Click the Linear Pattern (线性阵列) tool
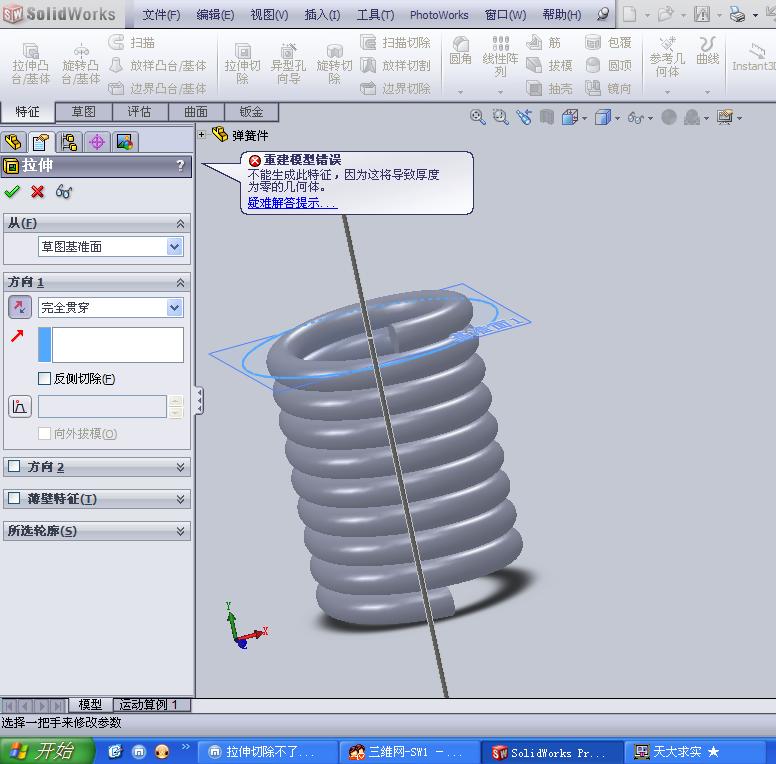This screenshot has height=764, width=776. [500, 56]
